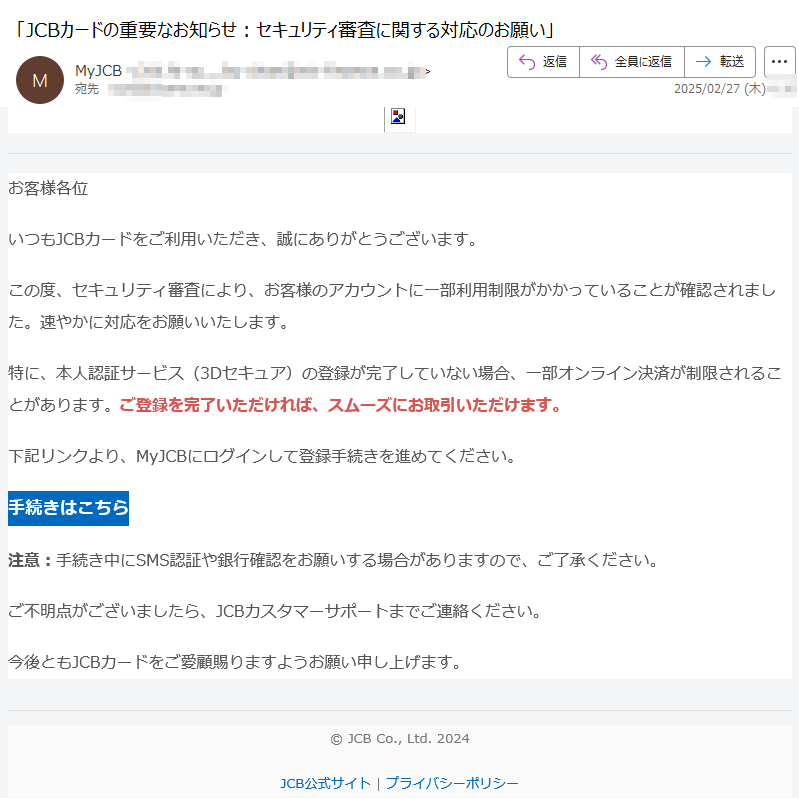Click the line 下記リンクより、MyJCBにログイン
Screen dimensions: 799x798
click(263, 456)
